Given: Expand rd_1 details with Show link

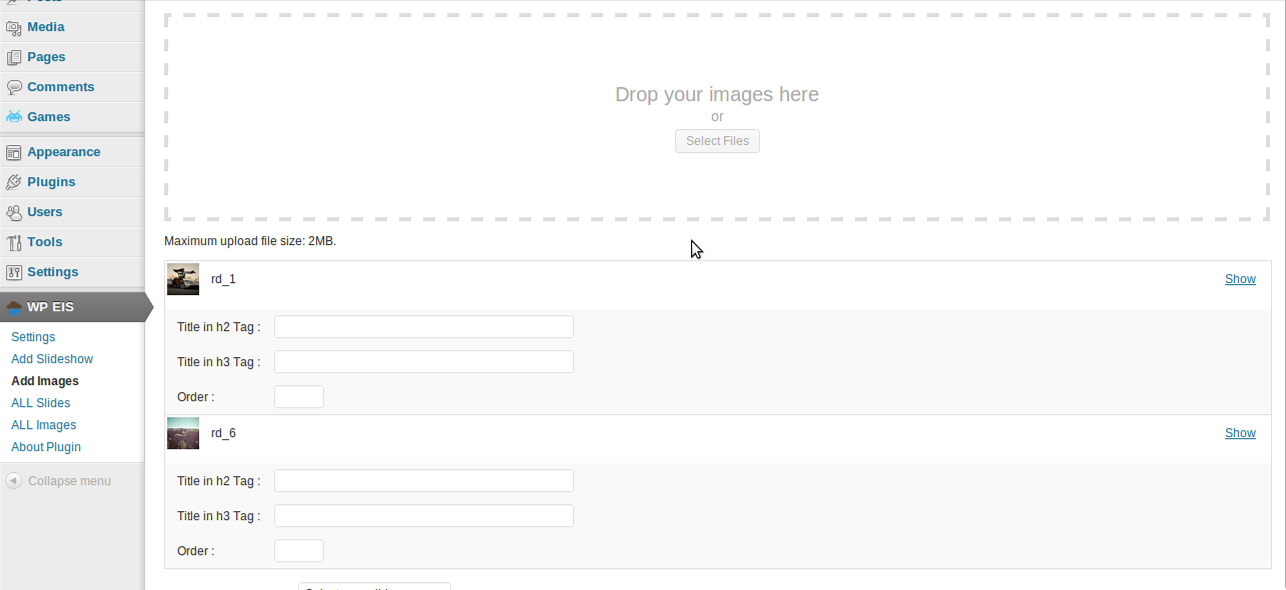Looking at the screenshot, I should [1240, 279].
